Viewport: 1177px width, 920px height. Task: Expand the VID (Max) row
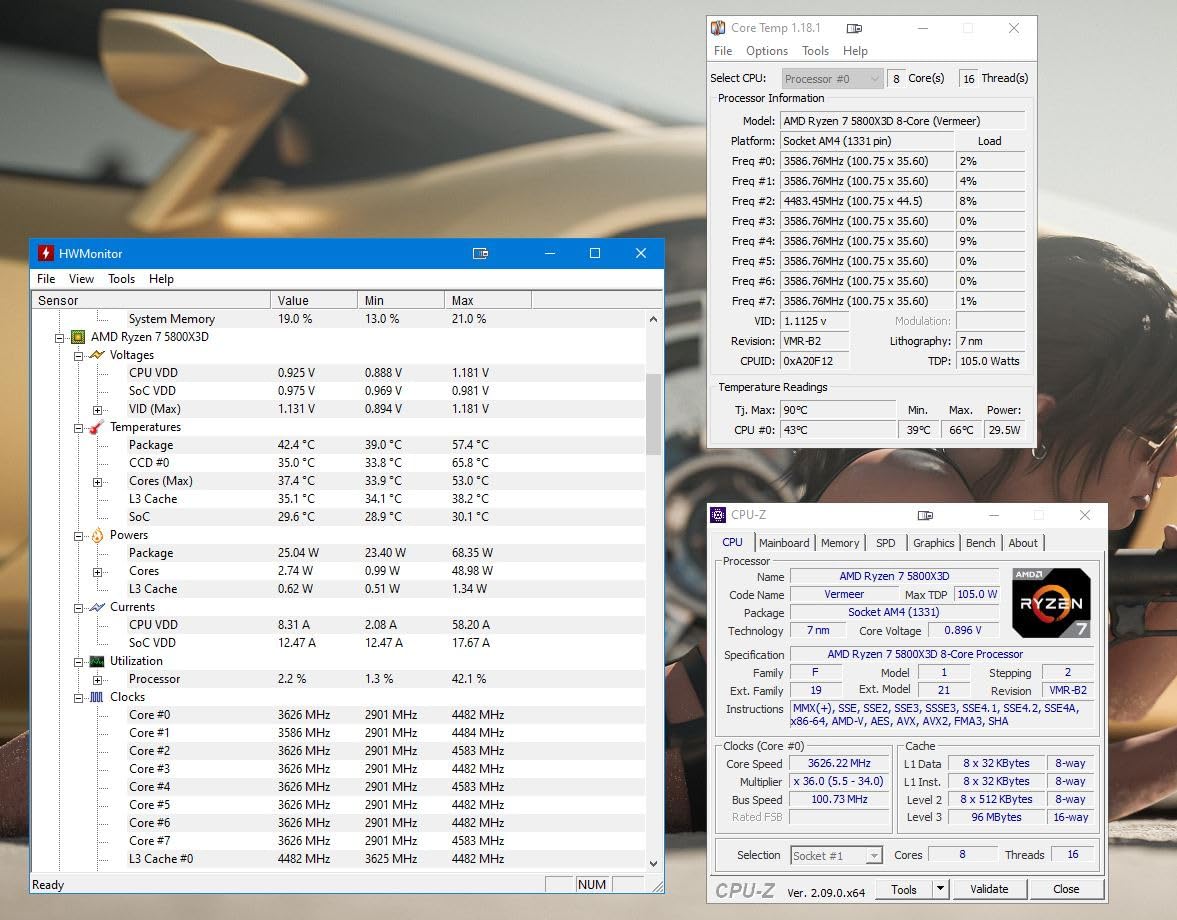click(x=97, y=410)
